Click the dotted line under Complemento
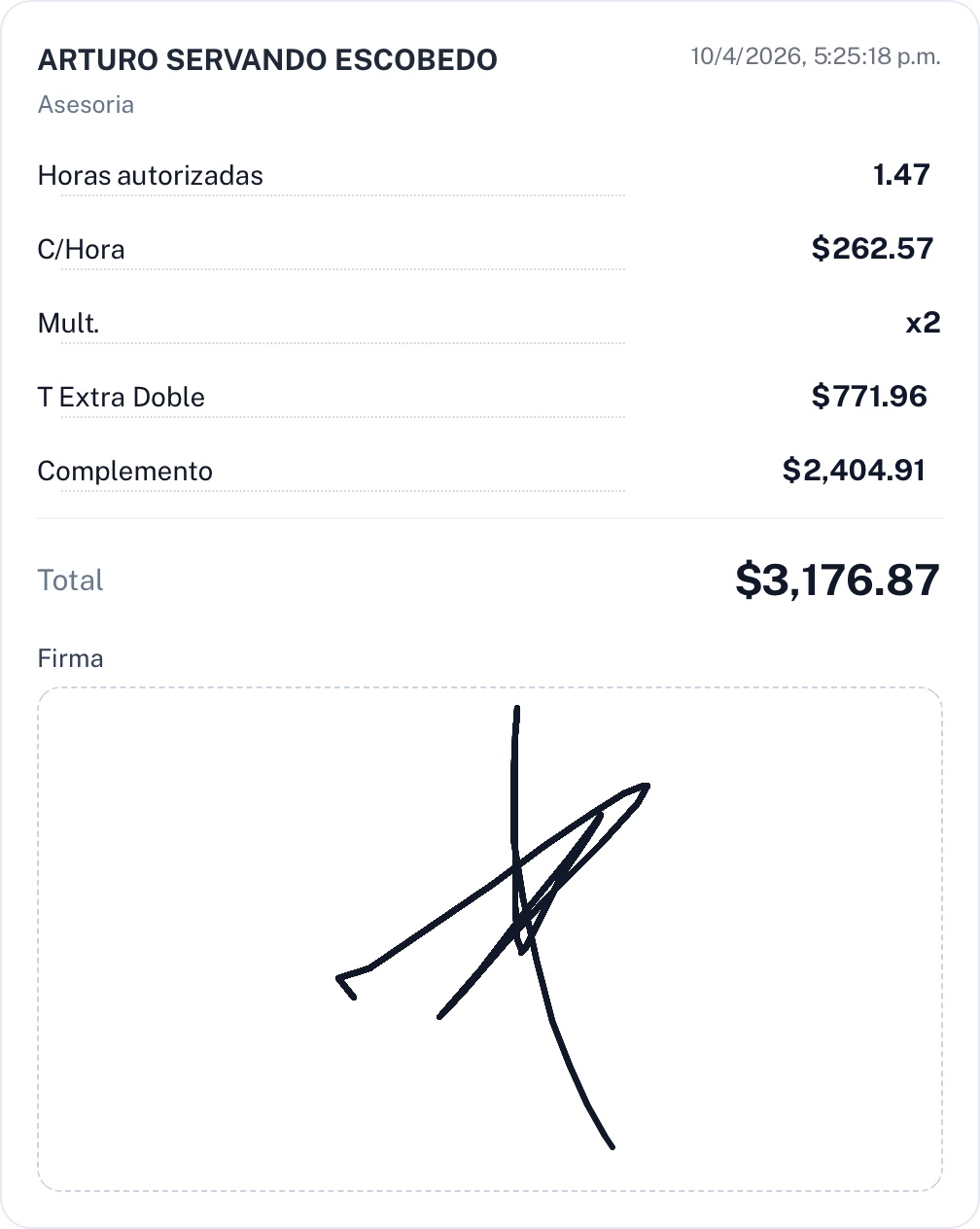This screenshot has height=1229, width=980. (x=340, y=491)
